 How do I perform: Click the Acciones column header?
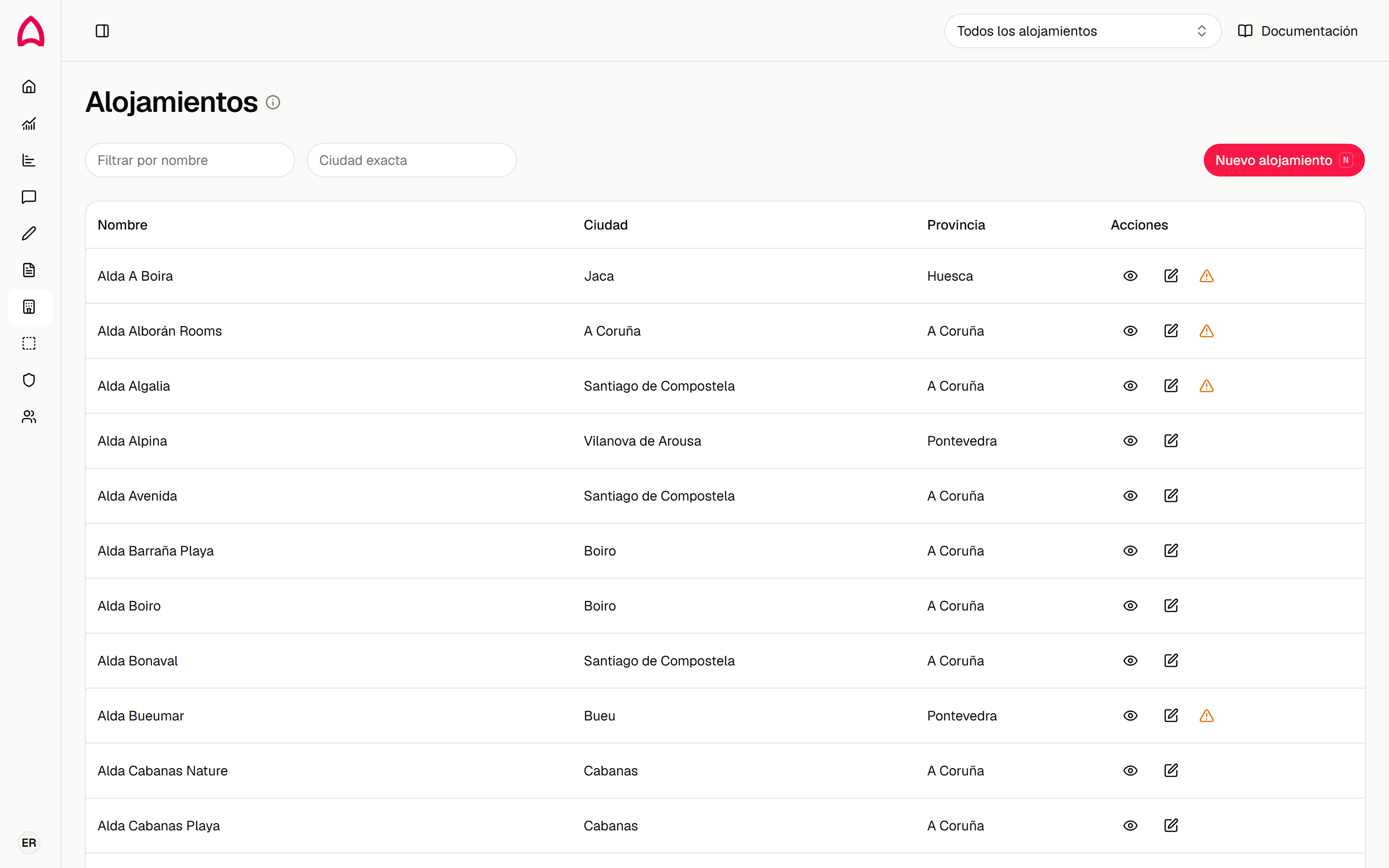1139,225
